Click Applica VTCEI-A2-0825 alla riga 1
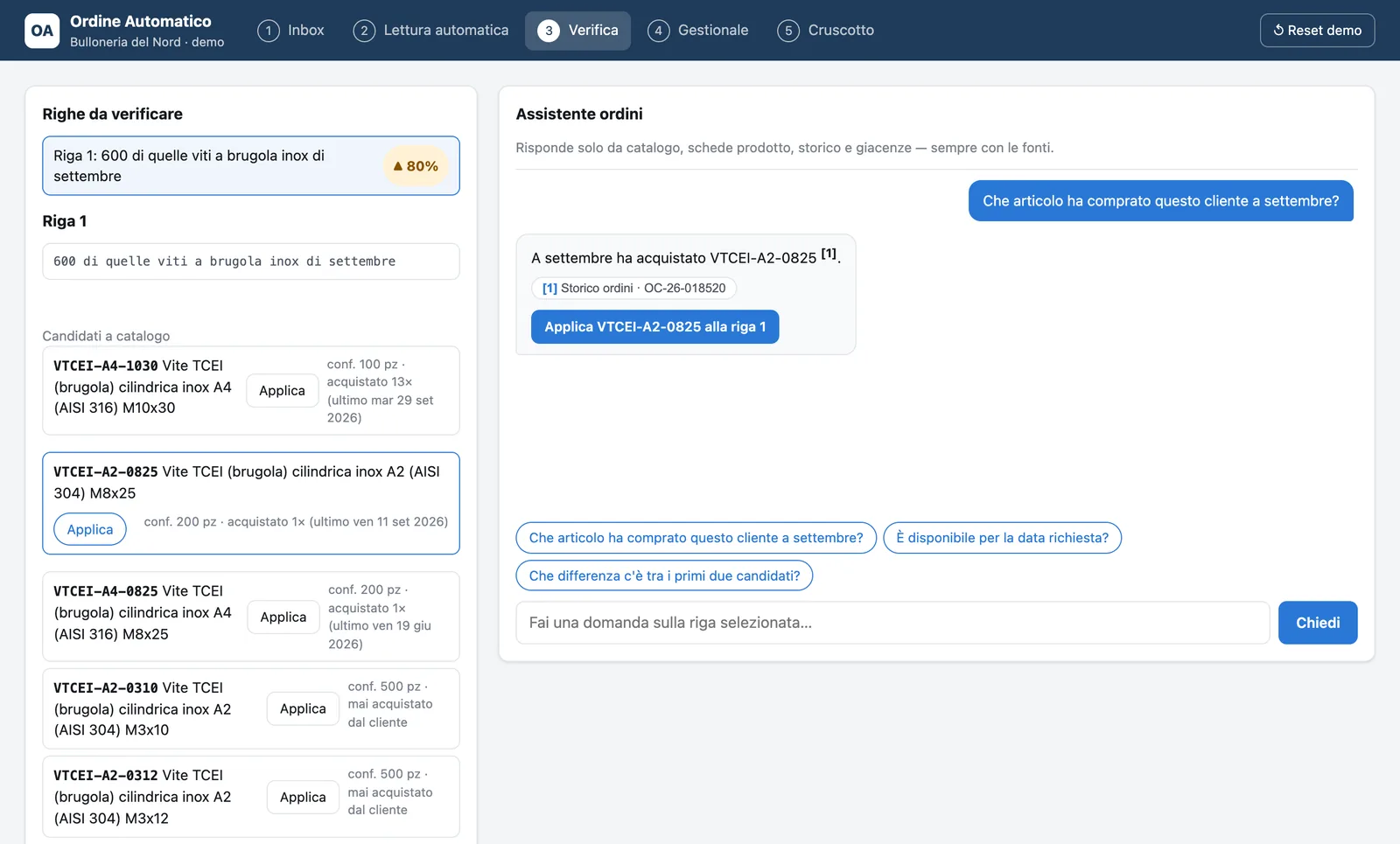1400x844 pixels. click(655, 327)
